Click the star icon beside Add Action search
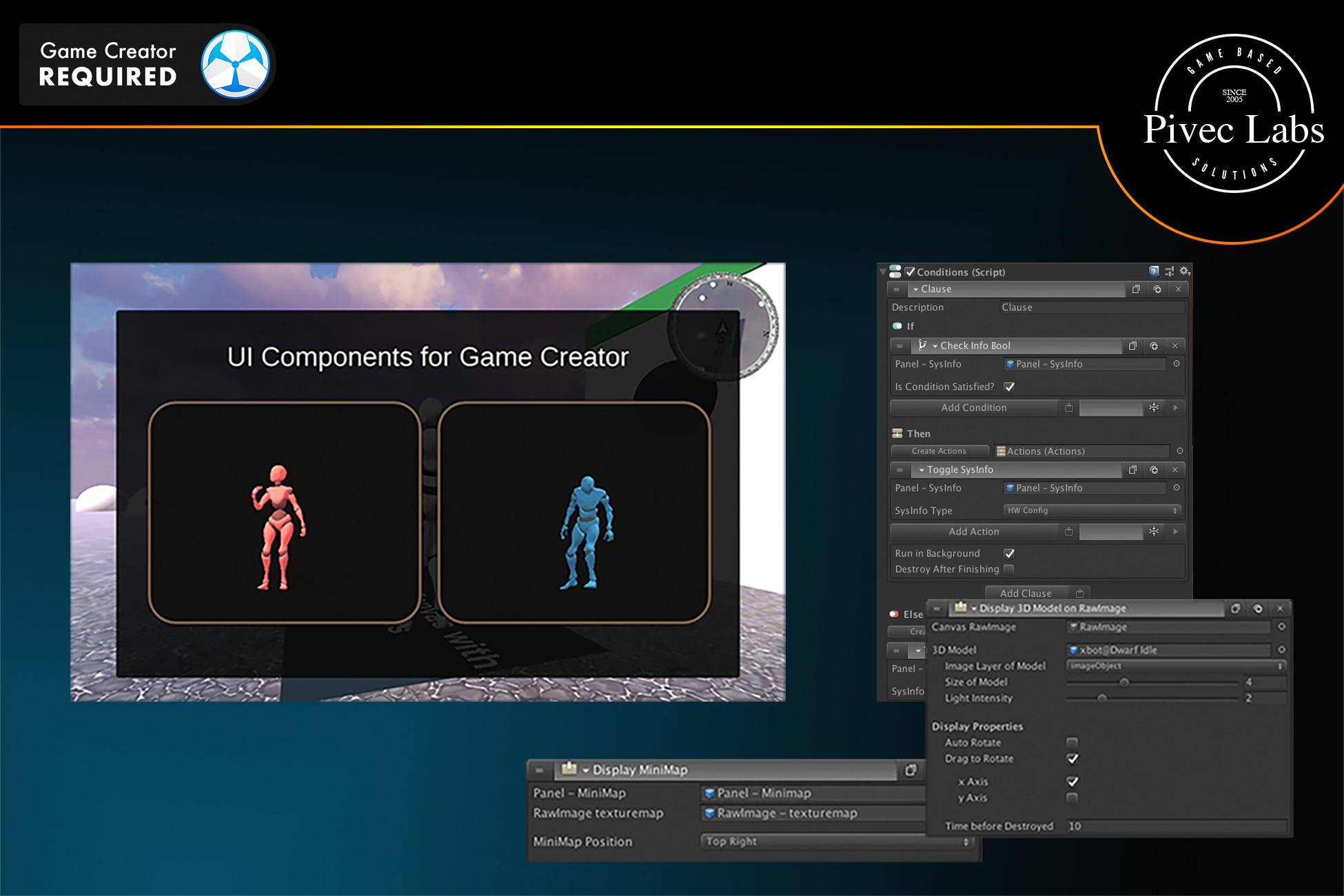The height and width of the screenshot is (896, 1344). tap(1154, 532)
